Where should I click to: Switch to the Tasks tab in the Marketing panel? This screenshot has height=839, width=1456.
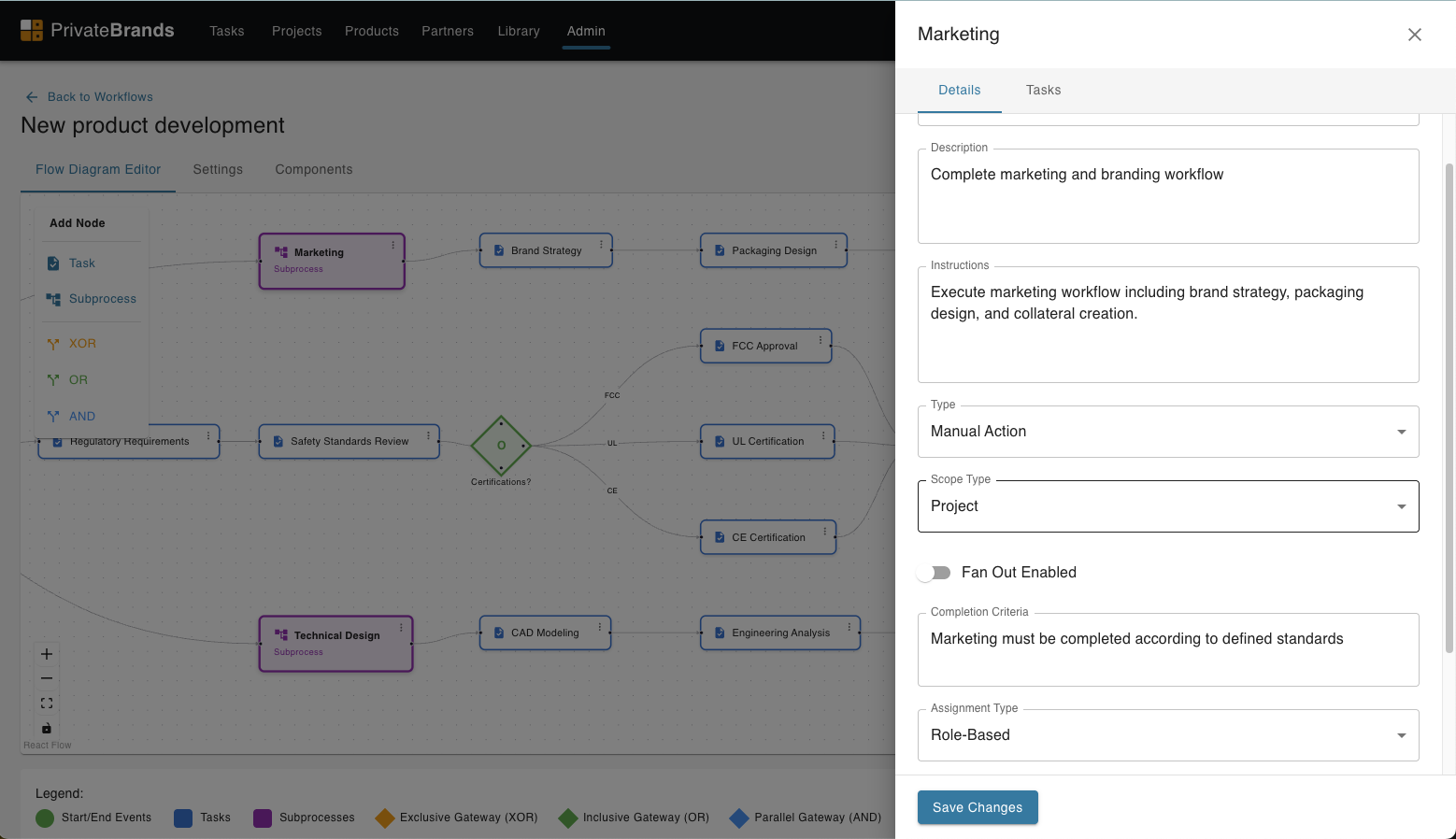click(1043, 90)
